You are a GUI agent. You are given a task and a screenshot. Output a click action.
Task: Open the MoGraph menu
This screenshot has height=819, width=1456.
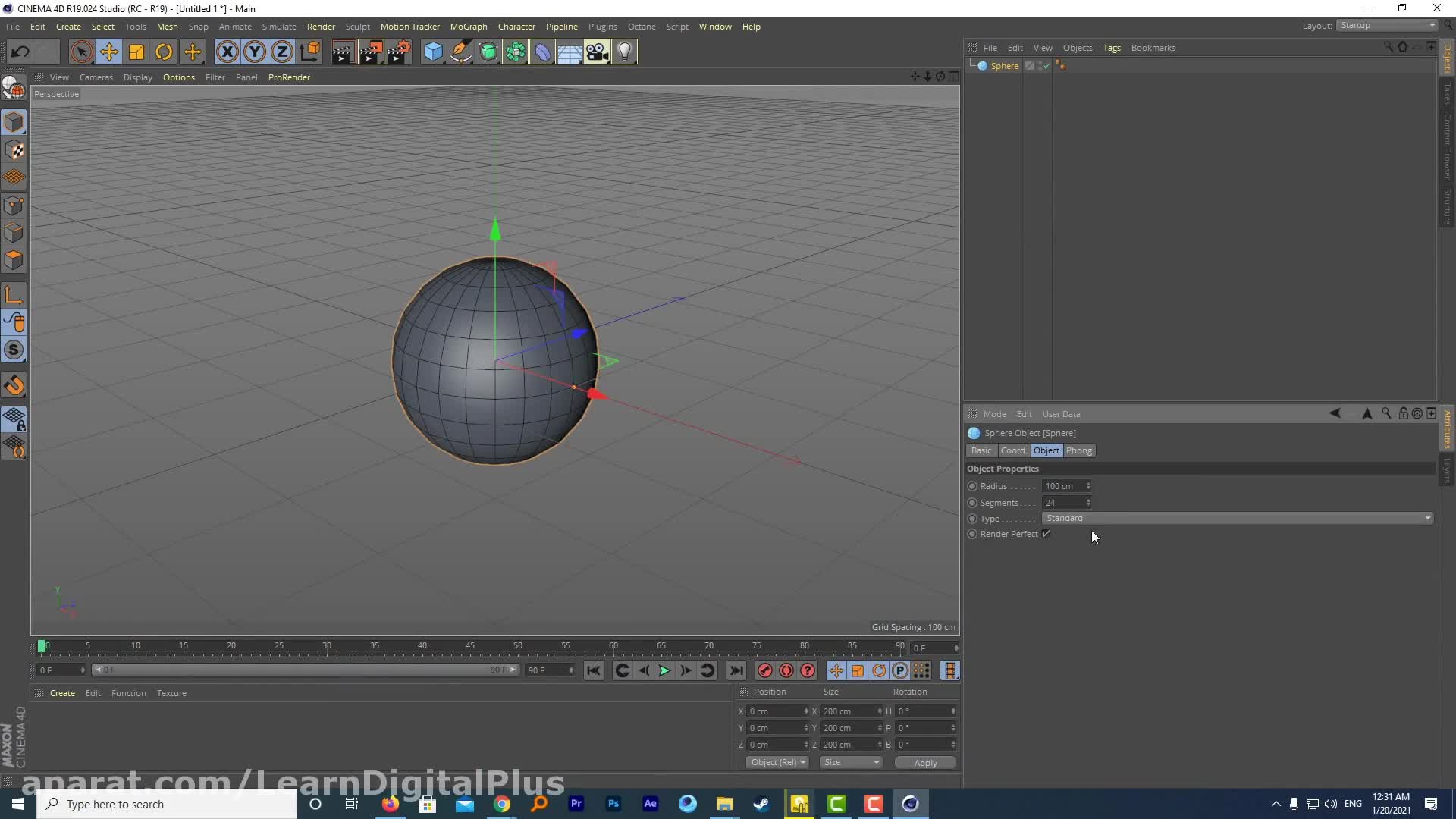tap(468, 27)
